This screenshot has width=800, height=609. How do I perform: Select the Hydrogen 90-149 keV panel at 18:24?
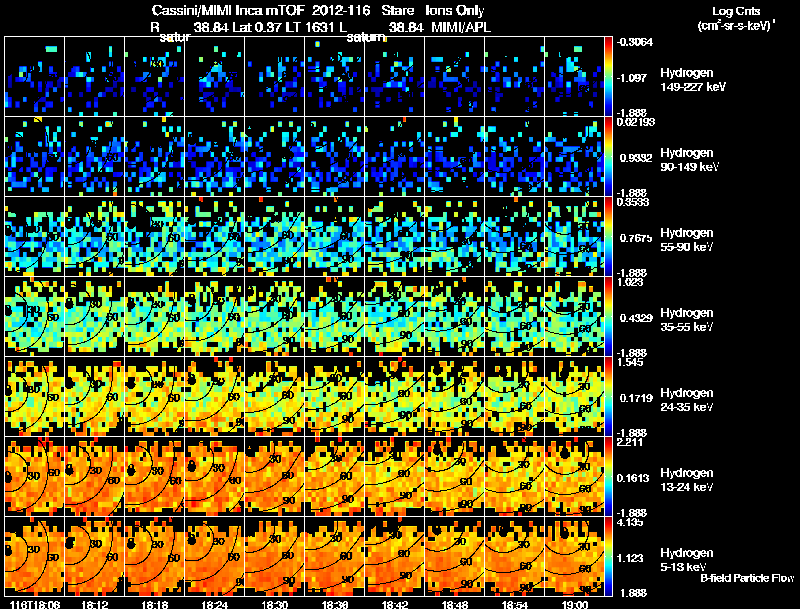coord(214,157)
